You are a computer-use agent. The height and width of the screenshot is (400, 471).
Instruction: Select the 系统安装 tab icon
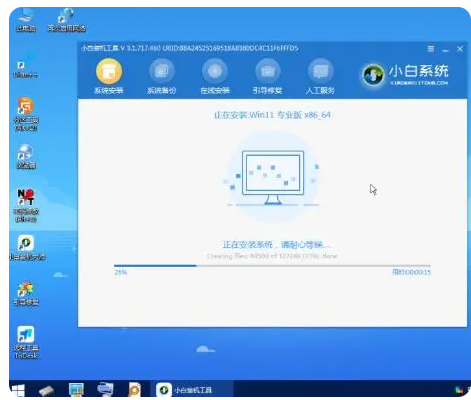(109, 71)
